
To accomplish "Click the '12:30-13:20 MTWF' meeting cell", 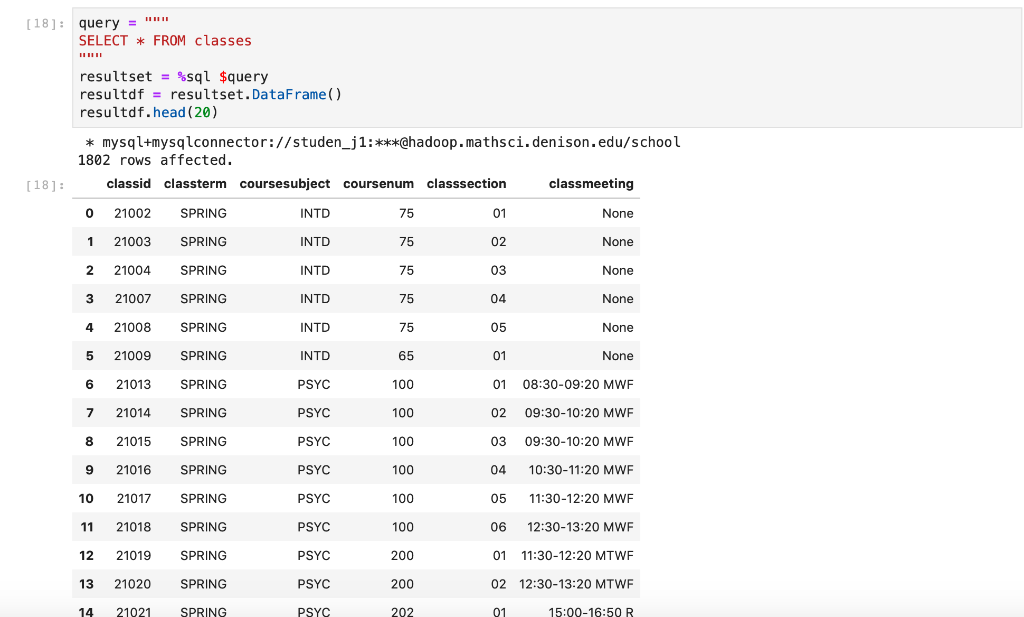I will point(576,584).
